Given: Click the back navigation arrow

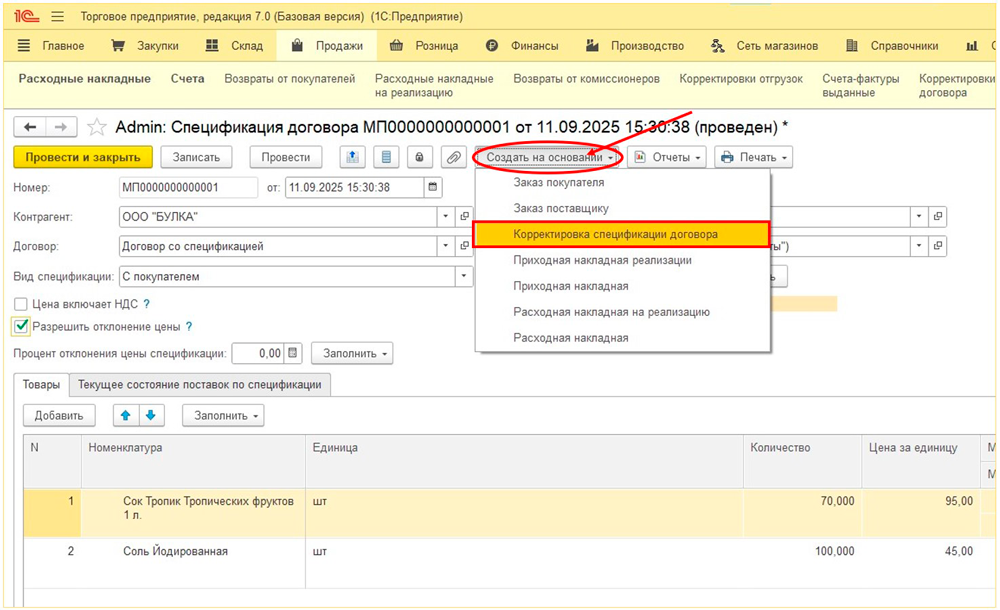Looking at the screenshot, I should coord(30,127).
